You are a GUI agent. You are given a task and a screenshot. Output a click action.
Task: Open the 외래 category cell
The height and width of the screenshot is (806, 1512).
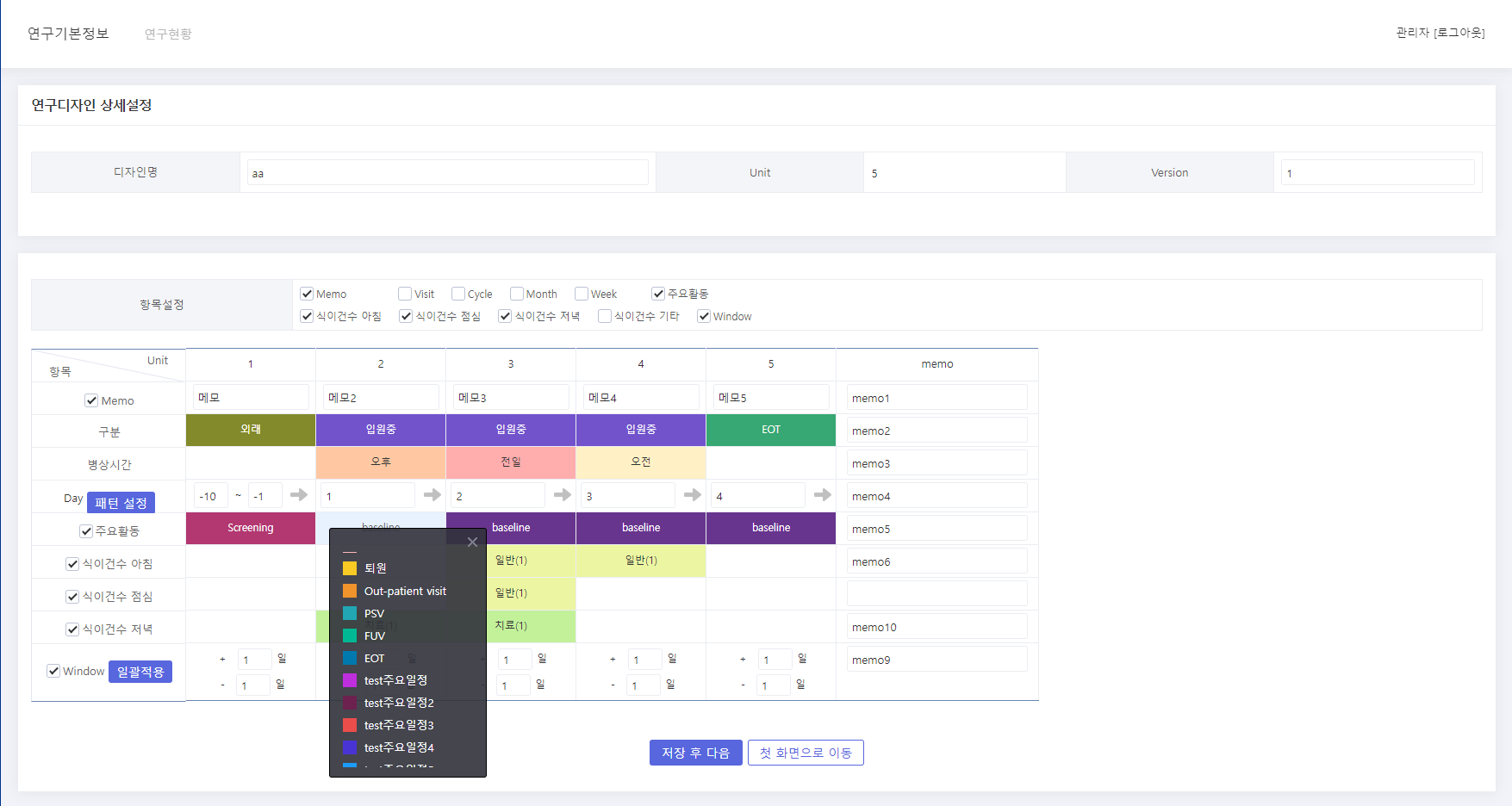251,430
